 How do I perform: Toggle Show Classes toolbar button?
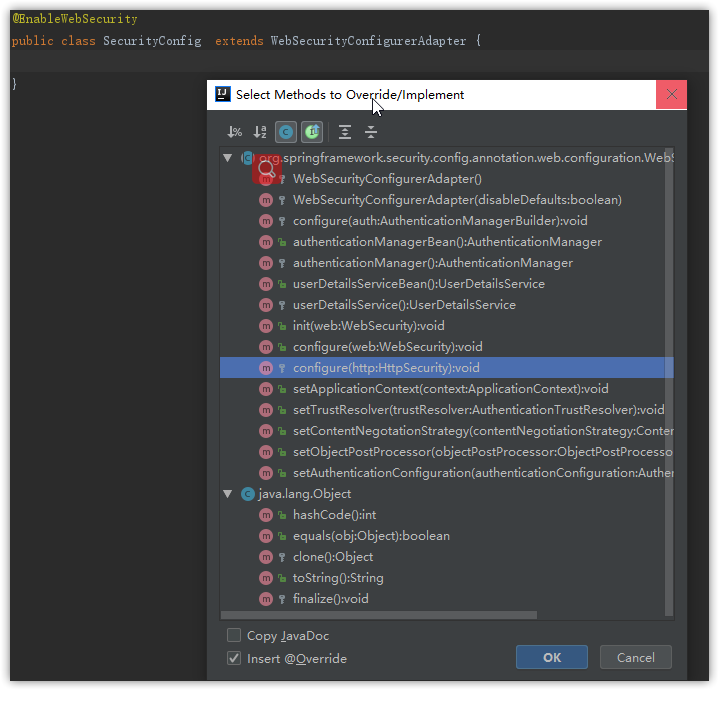pyautogui.click(x=286, y=132)
